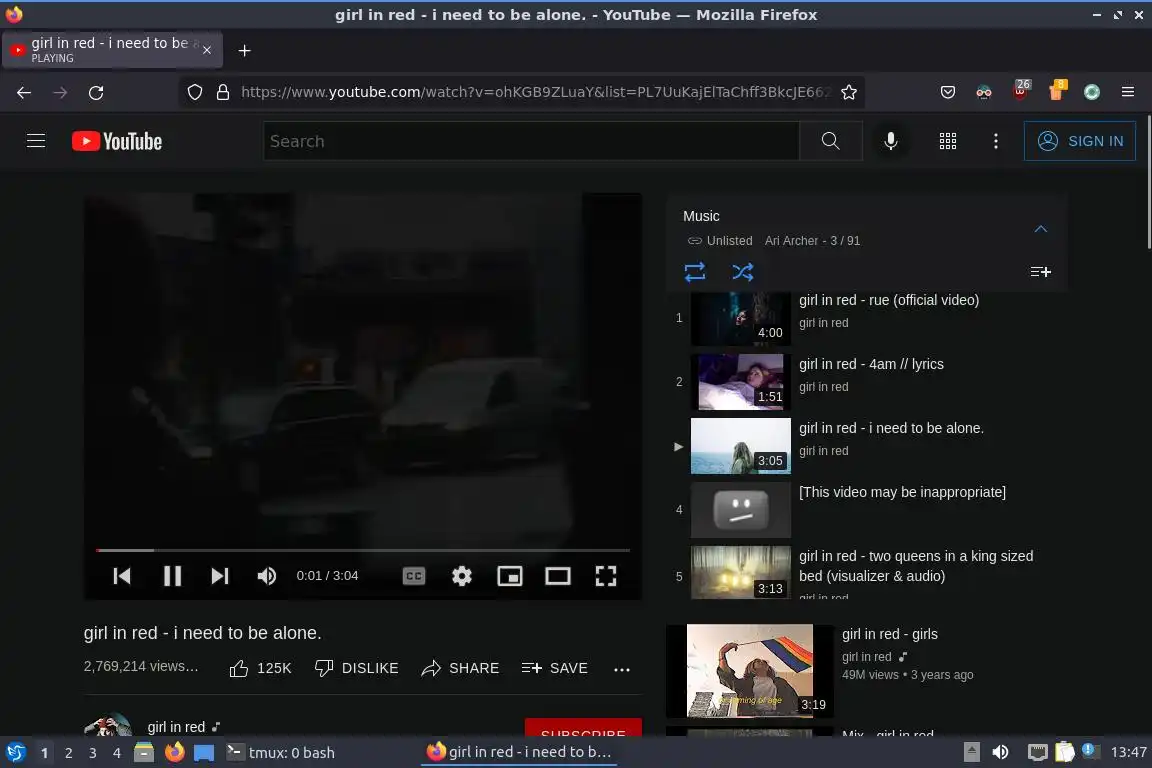This screenshot has height=768, width=1152.
Task: Save page to Pocket
Action: (948, 93)
